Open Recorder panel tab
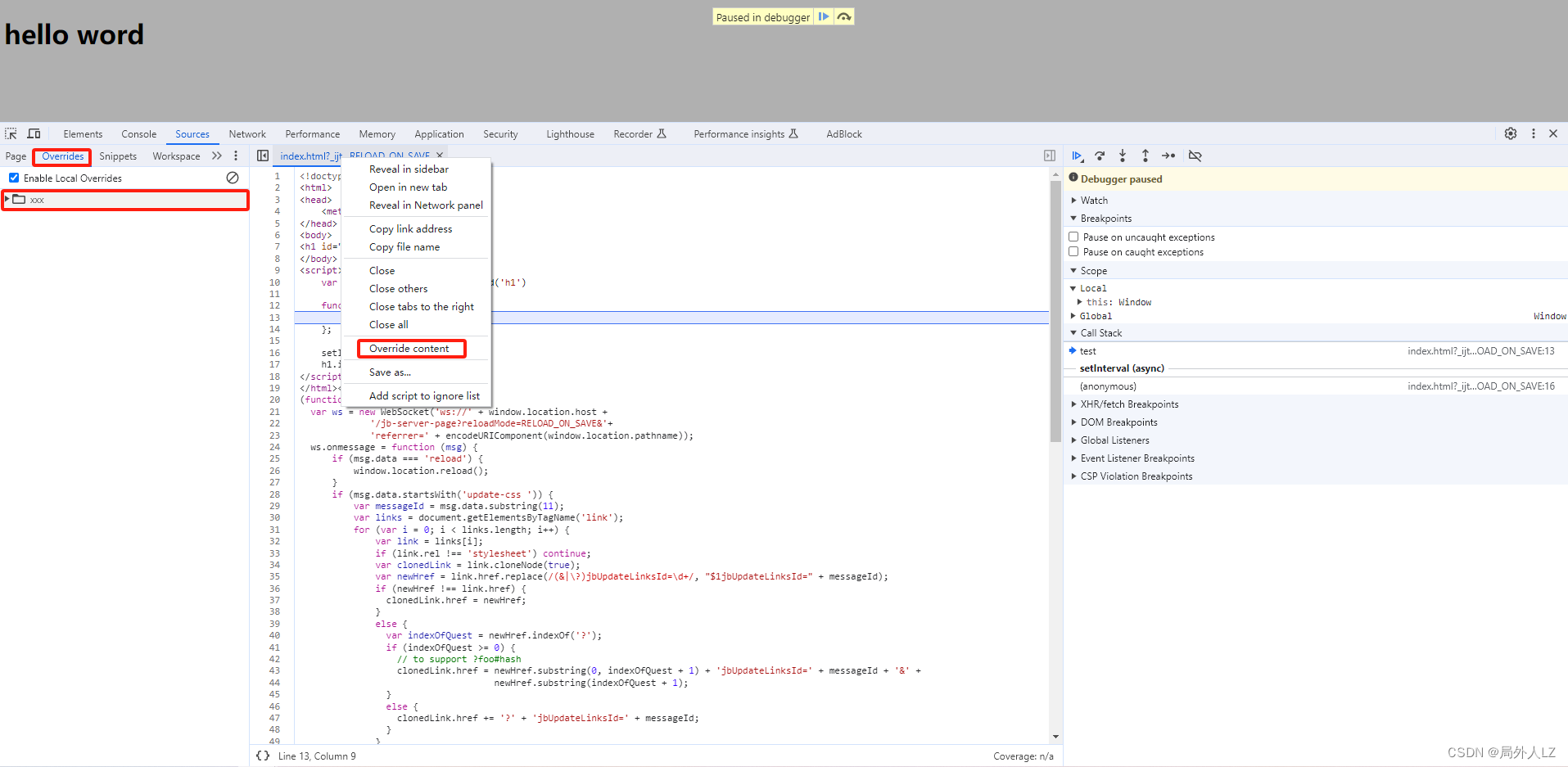Image resolution: width=1568 pixels, height=767 pixels. [640, 133]
